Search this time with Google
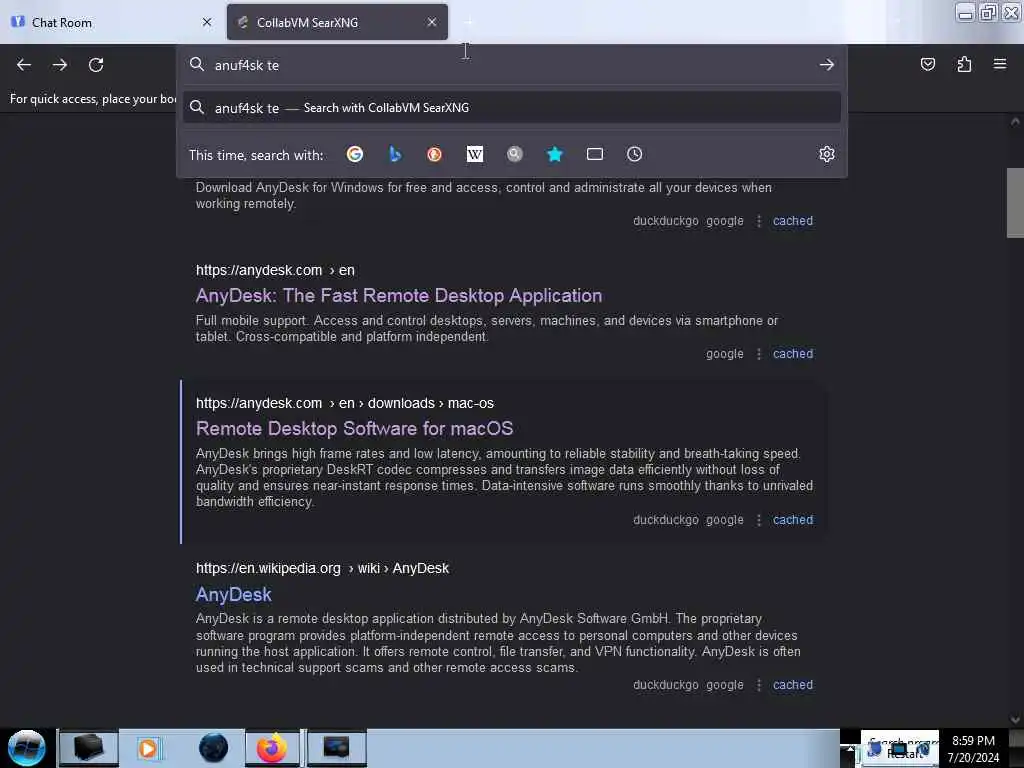Image resolution: width=1024 pixels, height=768 pixels. pyautogui.click(x=355, y=154)
